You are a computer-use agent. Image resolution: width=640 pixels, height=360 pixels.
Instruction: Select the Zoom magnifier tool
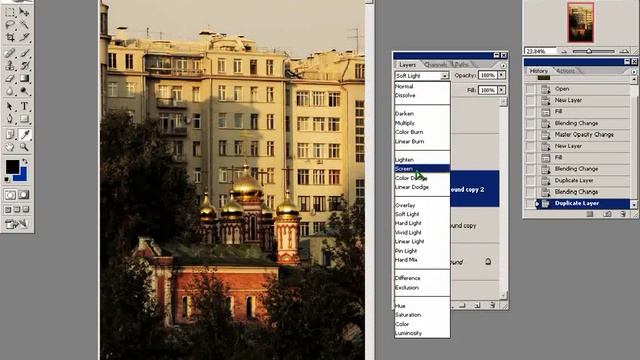click(x=24, y=147)
